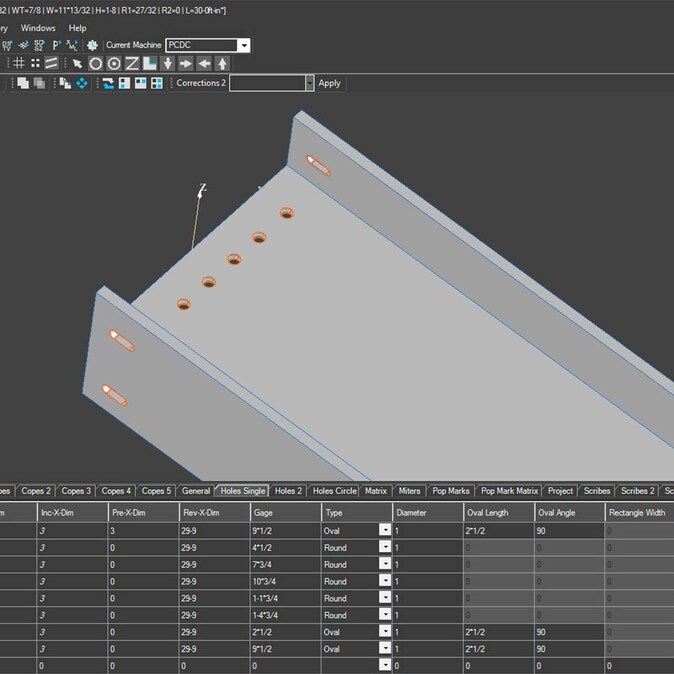
Task: Open Type dropdown for gage 1-4*3/4 row
Action: tap(385, 614)
